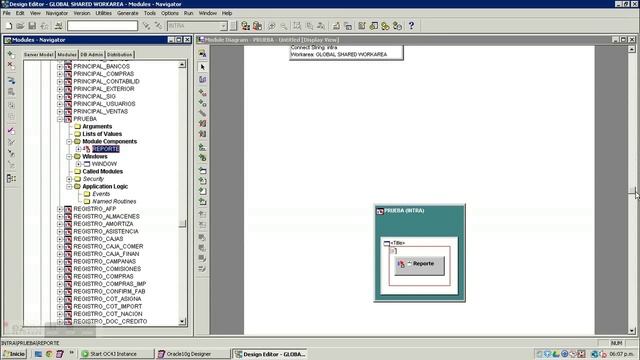Screen dimensions: 640x360
Task: Switch to the DB Admin tab
Action: coord(91,55)
